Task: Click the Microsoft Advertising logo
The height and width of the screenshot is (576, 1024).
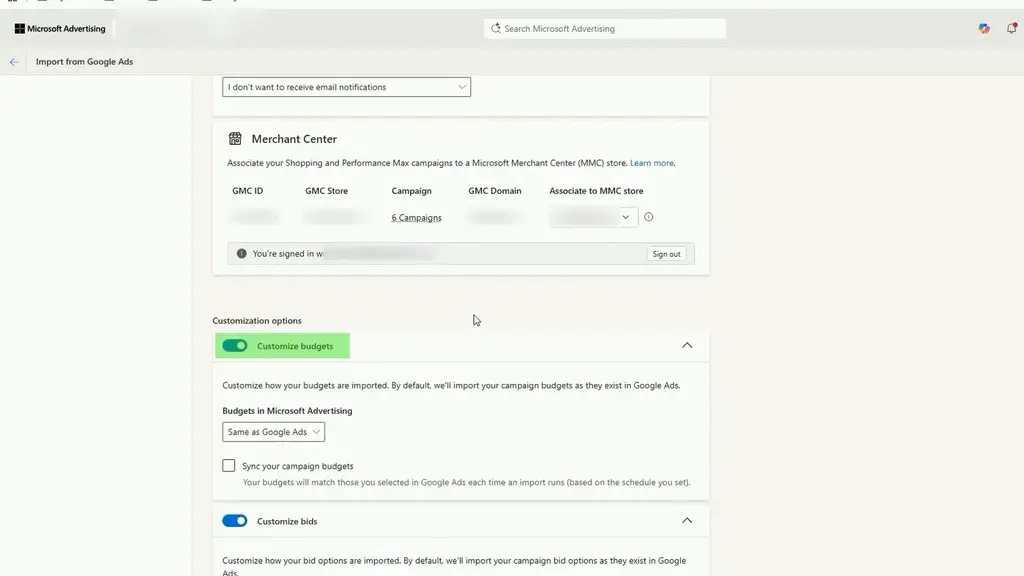Action: [60, 29]
